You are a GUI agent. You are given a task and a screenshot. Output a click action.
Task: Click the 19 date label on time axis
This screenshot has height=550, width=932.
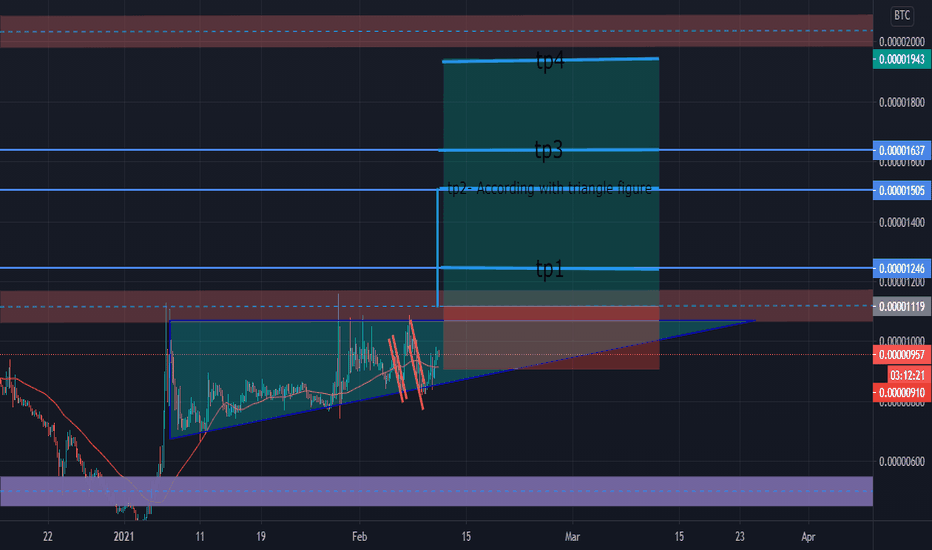click(260, 536)
